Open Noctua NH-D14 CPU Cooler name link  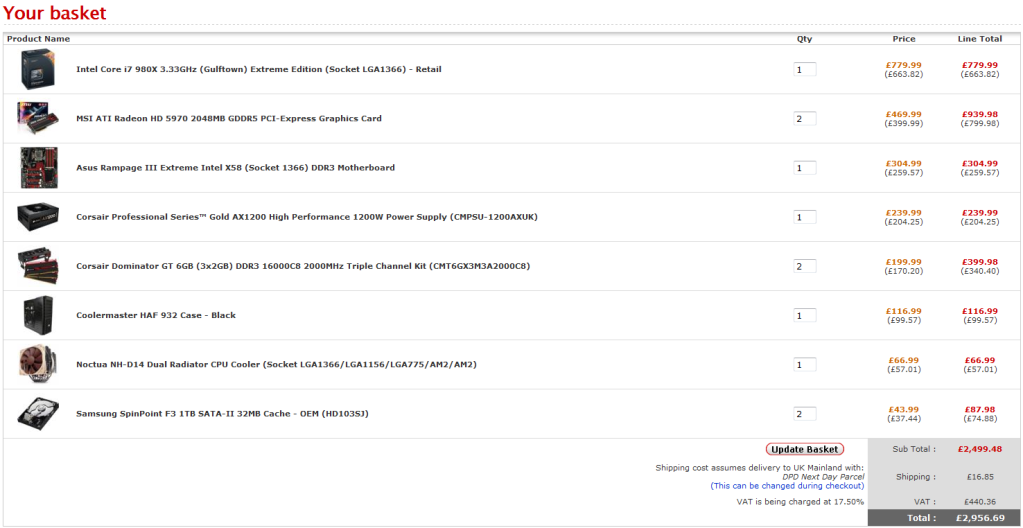pyautogui.click(x=277, y=364)
